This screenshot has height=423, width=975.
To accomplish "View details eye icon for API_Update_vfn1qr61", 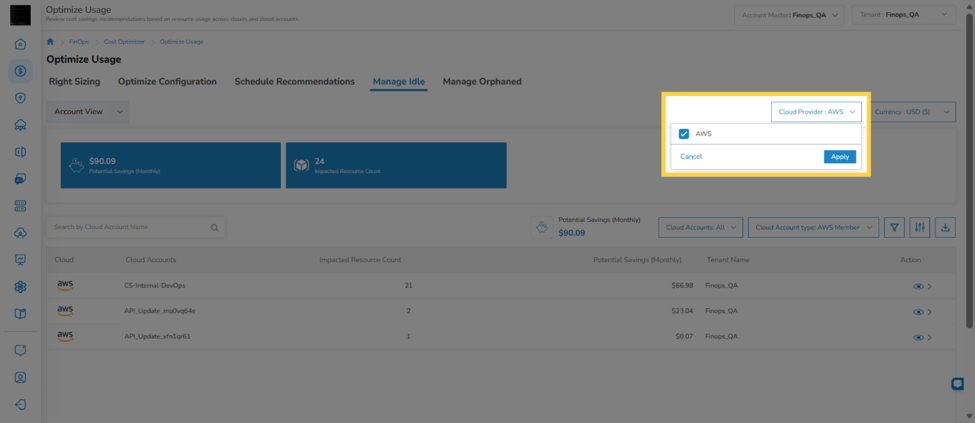I will [918, 338].
